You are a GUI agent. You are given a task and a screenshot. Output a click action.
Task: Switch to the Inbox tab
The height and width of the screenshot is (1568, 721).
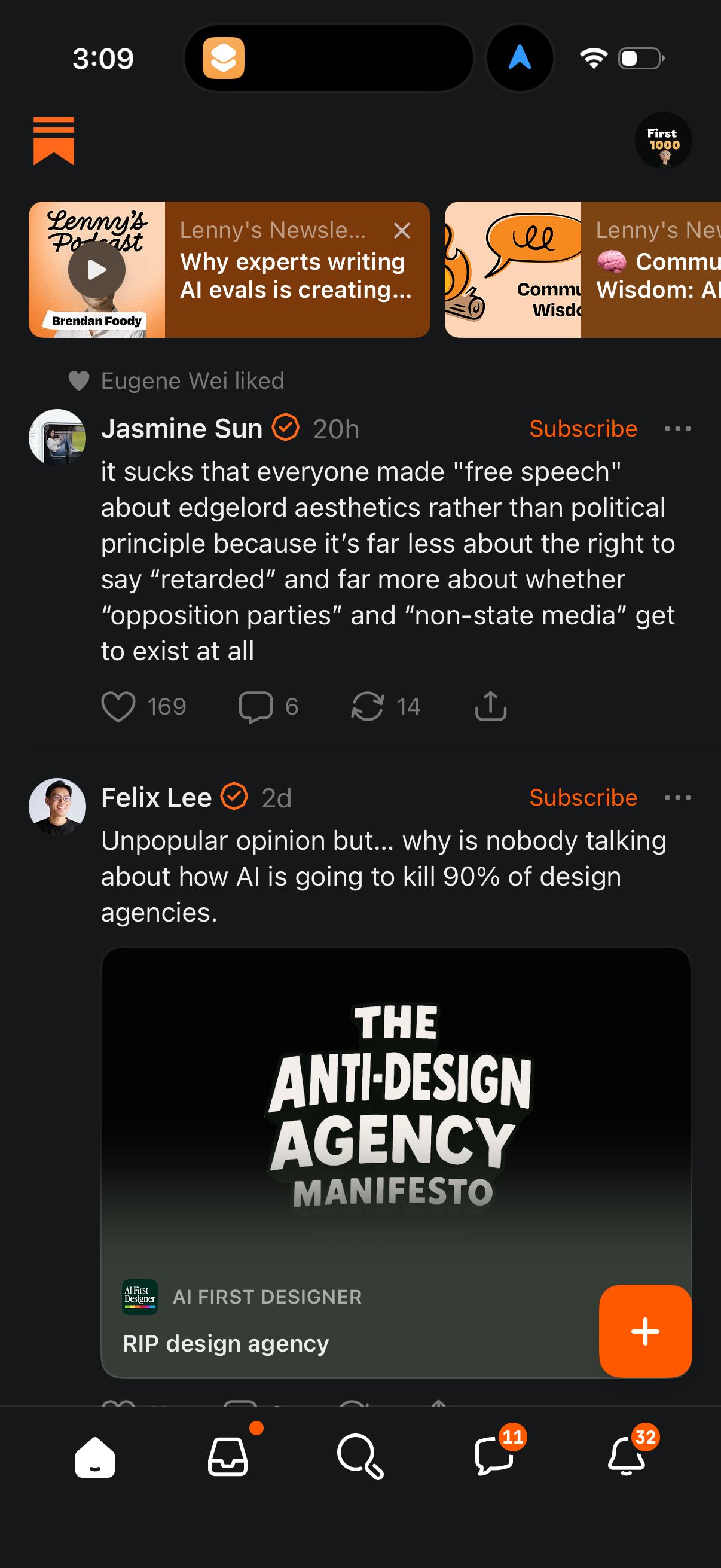(x=228, y=1457)
